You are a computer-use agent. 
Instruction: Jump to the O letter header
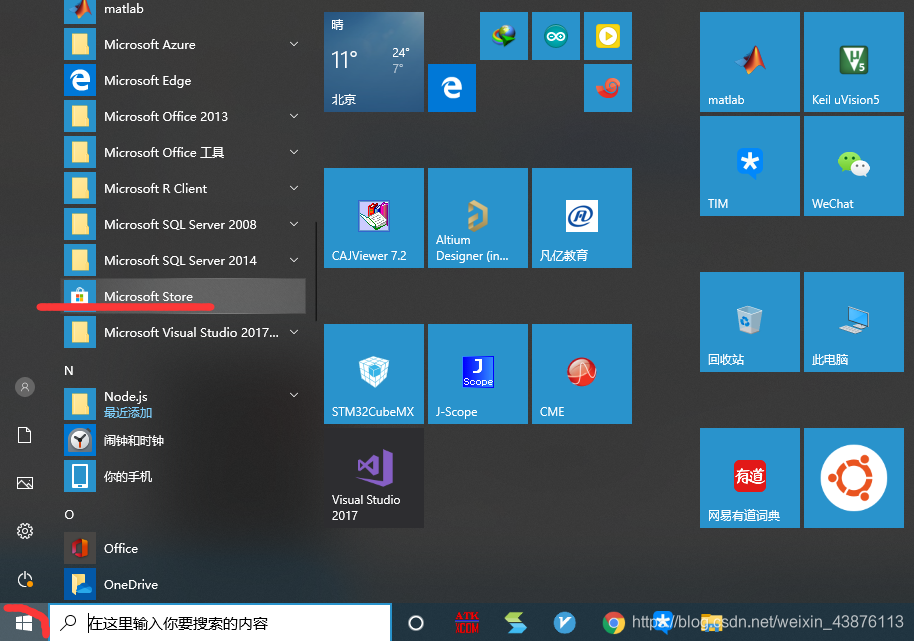point(69,515)
